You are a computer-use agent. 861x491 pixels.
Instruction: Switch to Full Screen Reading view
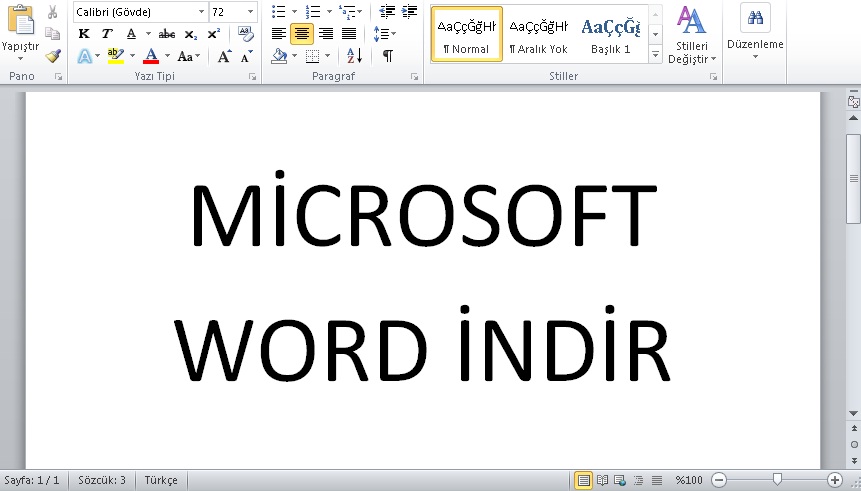pyautogui.click(x=602, y=481)
